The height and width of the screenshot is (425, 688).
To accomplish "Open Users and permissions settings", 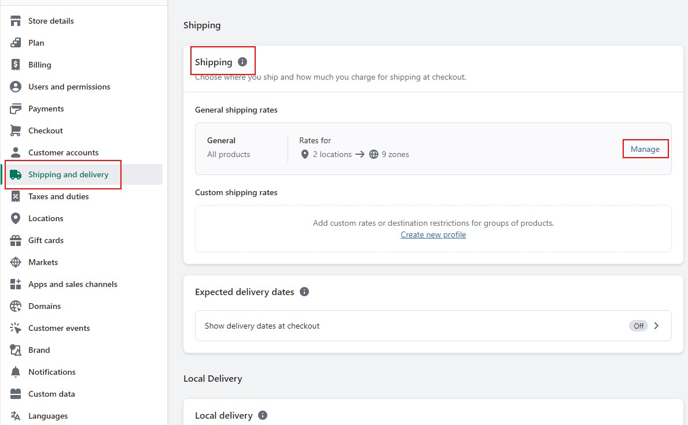I will point(69,87).
